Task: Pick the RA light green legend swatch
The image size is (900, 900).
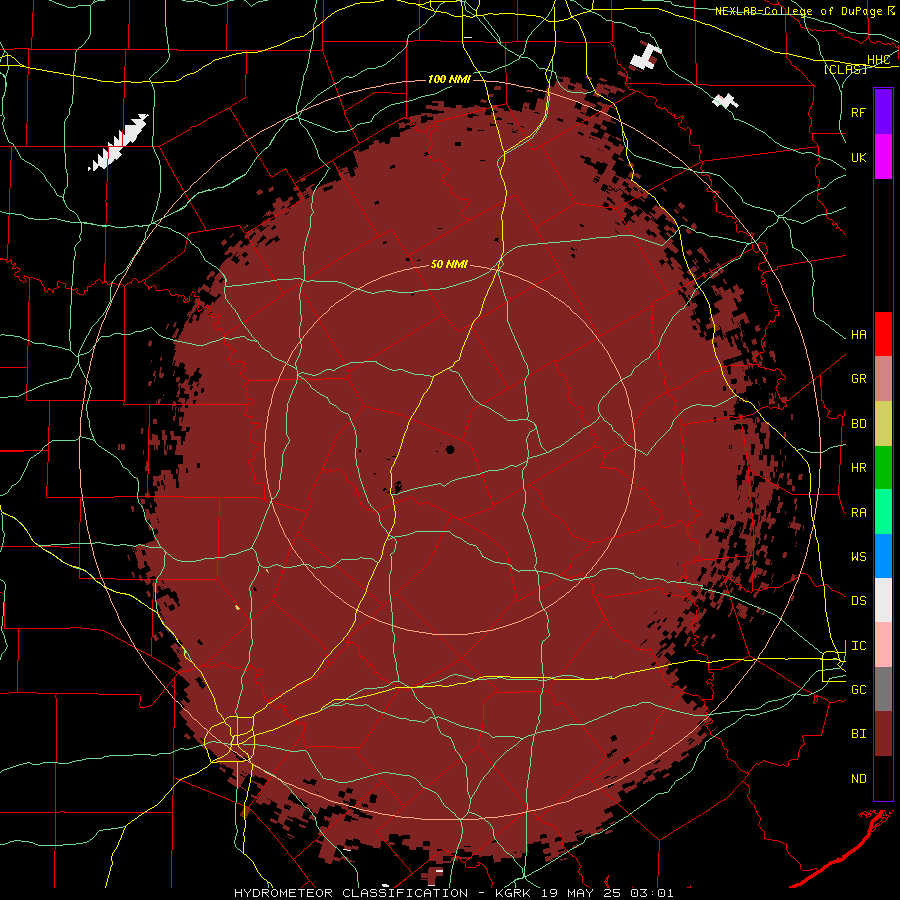Action: point(883,512)
